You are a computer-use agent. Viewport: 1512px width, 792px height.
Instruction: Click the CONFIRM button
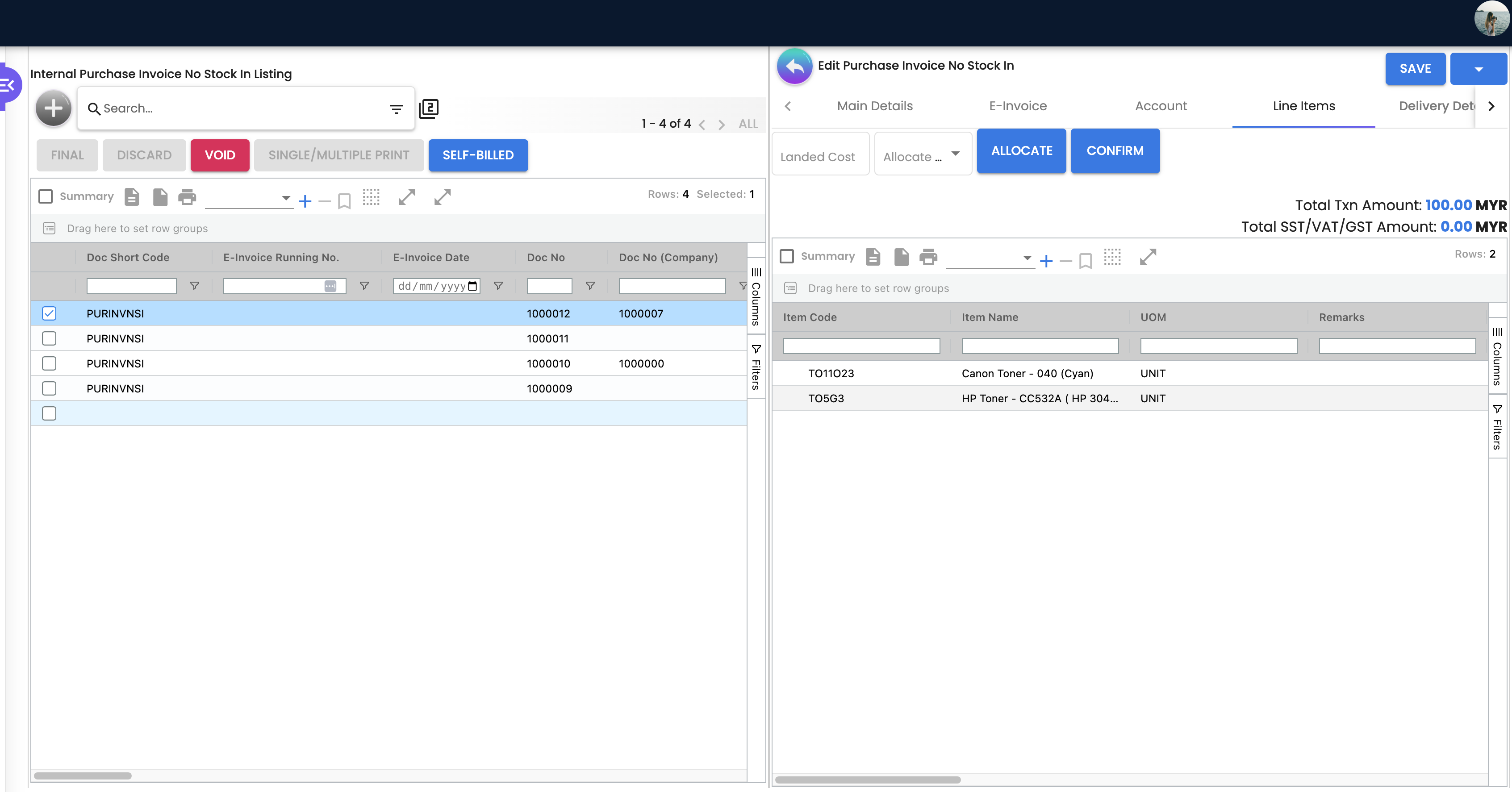tap(1115, 151)
